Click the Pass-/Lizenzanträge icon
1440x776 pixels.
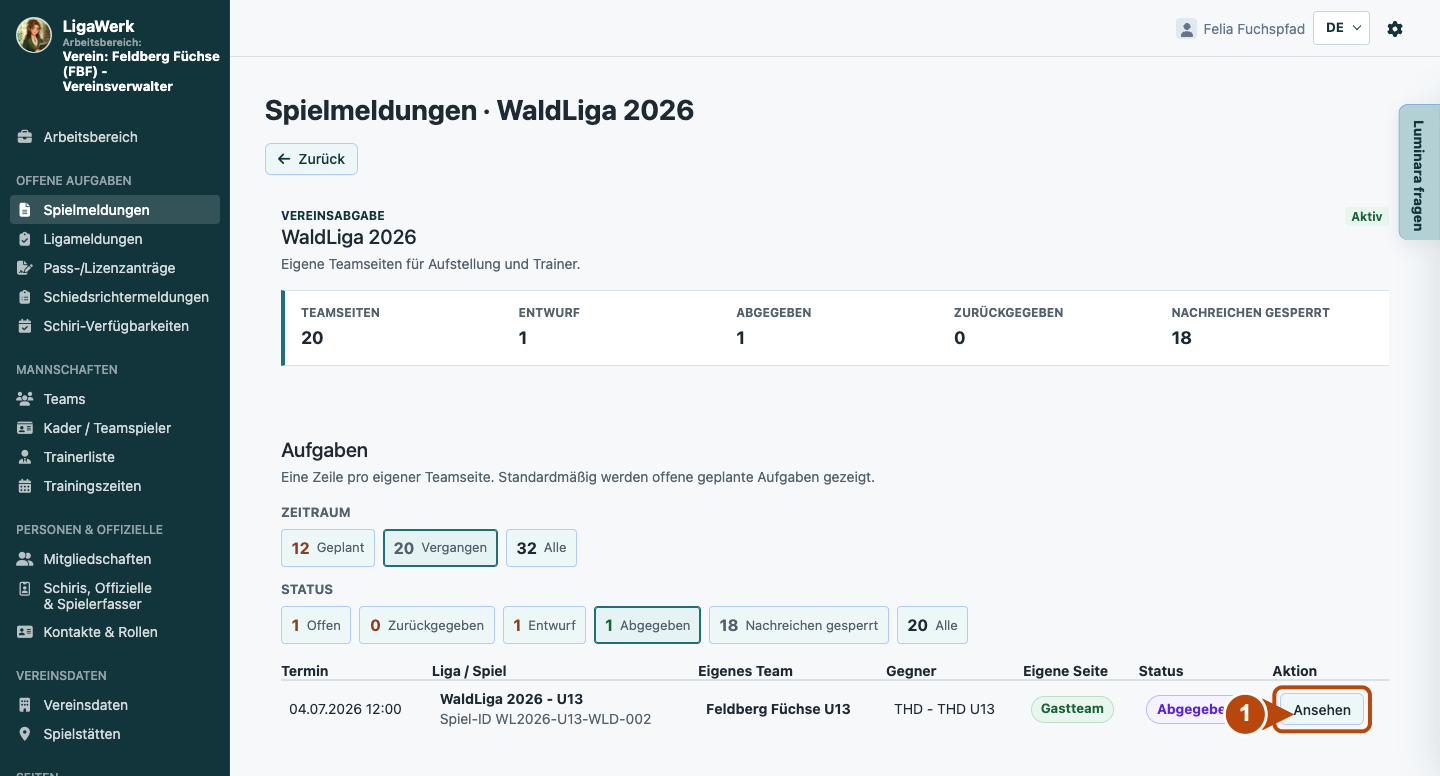[x=25, y=268]
